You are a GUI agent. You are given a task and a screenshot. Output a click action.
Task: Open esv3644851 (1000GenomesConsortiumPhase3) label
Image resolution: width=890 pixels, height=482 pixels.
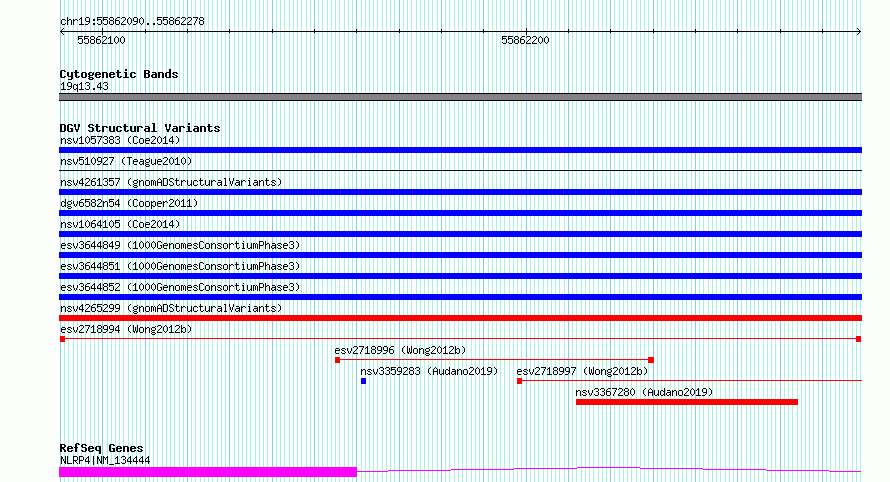point(180,266)
